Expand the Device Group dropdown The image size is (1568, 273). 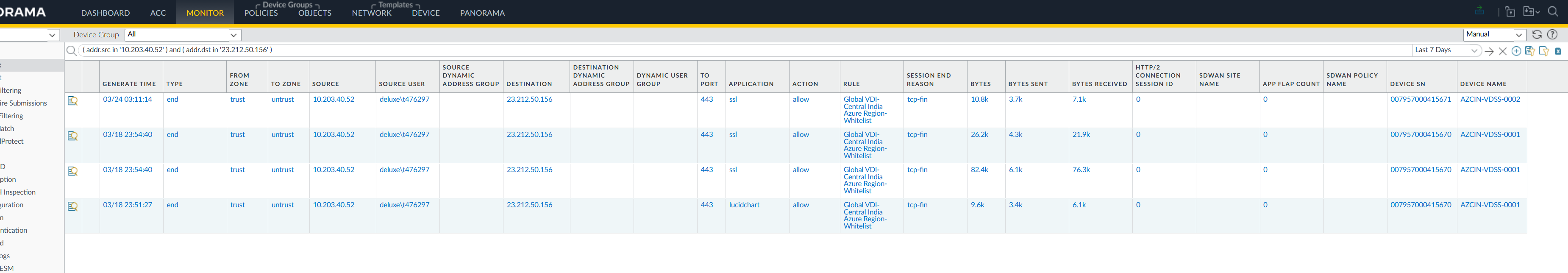(x=183, y=35)
